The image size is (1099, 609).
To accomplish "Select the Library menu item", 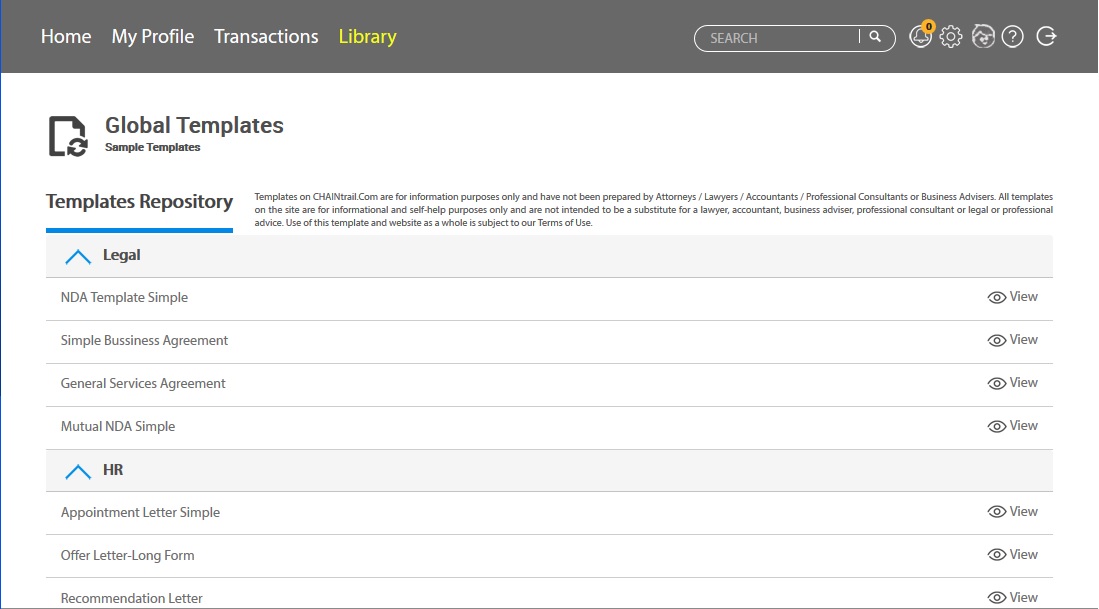I will [367, 37].
